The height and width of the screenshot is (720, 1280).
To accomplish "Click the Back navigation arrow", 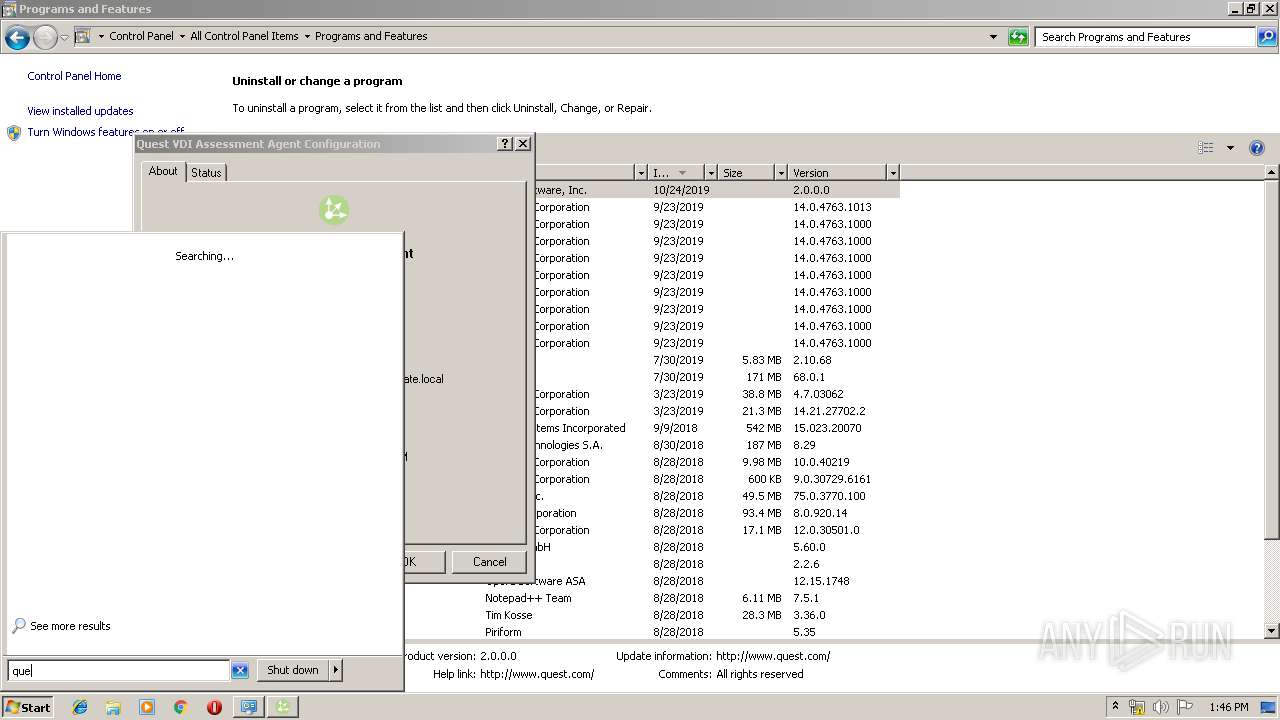I will (17, 38).
